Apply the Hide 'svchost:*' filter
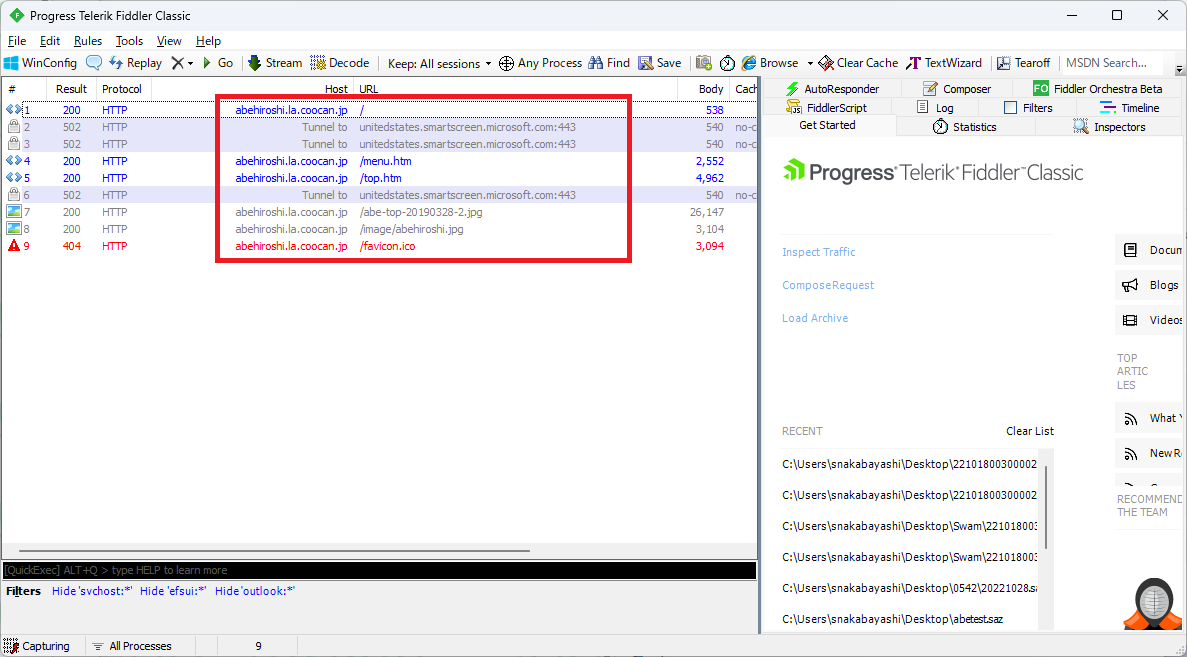 pyautogui.click(x=92, y=591)
